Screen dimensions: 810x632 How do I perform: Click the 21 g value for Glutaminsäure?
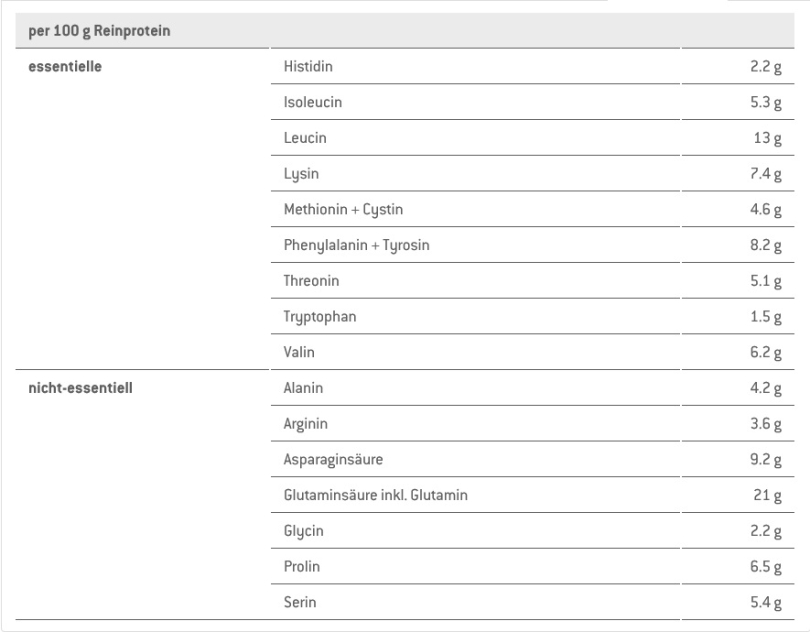[x=767, y=496]
